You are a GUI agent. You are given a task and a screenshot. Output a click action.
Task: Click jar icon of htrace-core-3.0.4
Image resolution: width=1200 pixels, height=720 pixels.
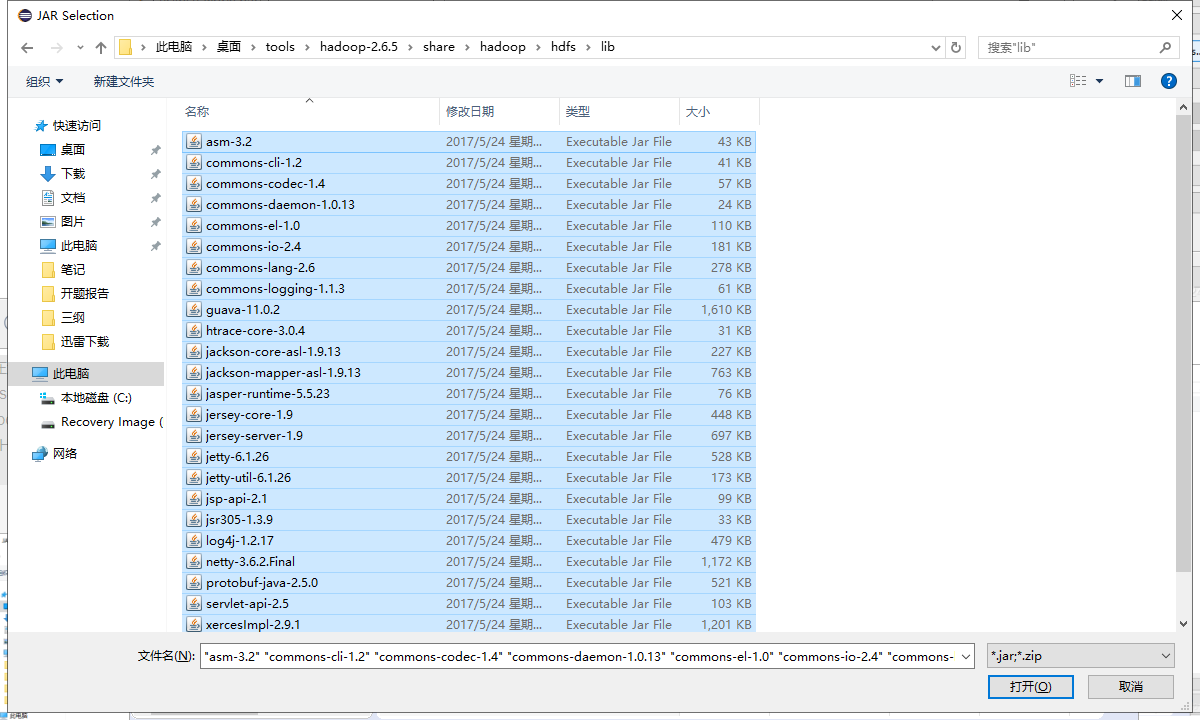coord(194,331)
